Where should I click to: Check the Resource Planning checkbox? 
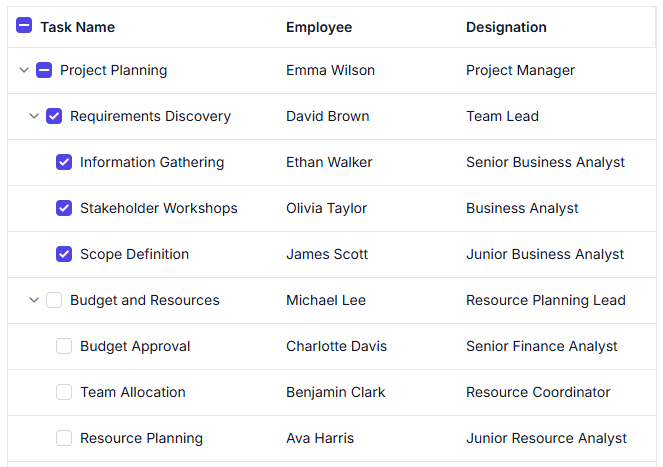coord(64,438)
